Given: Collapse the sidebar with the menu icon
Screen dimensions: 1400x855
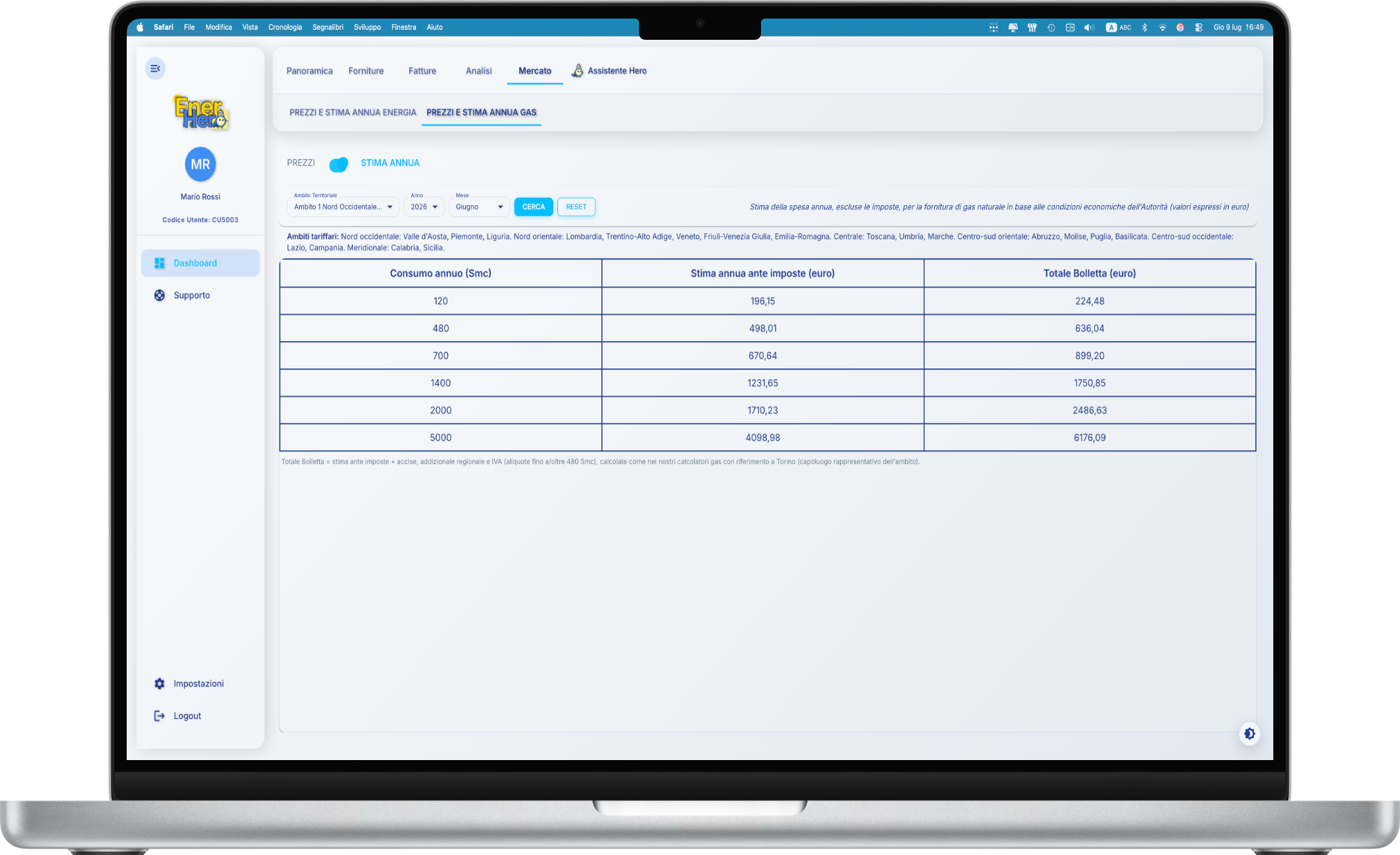Looking at the screenshot, I should (x=155, y=68).
